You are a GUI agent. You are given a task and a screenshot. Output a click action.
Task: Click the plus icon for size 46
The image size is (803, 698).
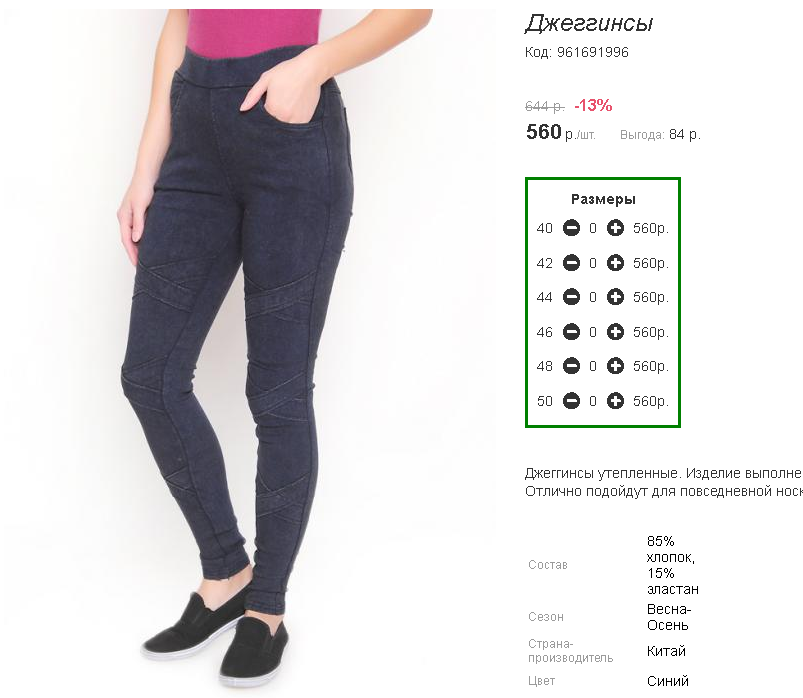pyautogui.click(x=615, y=332)
